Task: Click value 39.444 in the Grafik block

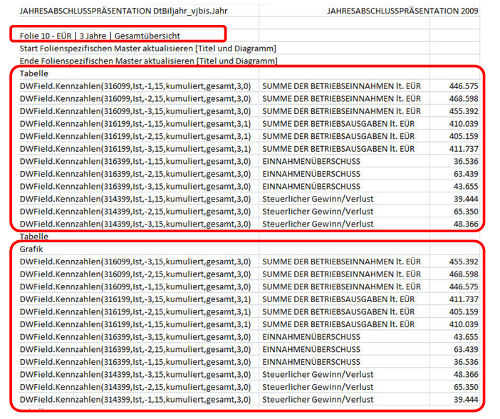Action: [x=466, y=400]
